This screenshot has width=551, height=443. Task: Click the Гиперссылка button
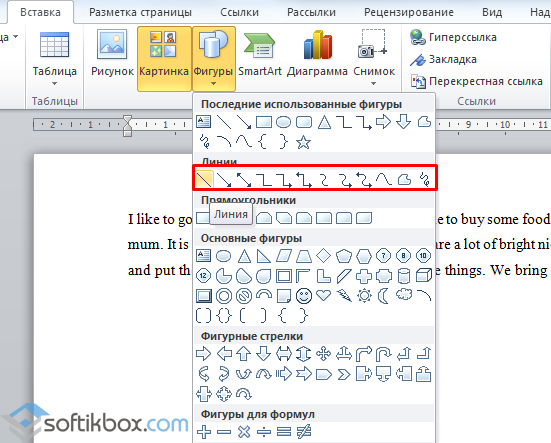(453, 37)
